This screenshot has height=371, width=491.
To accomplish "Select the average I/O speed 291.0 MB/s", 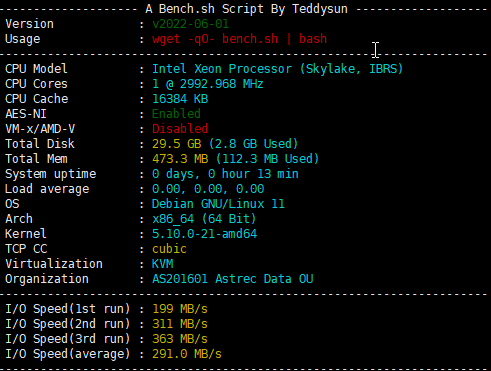I will tap(187, 354).
